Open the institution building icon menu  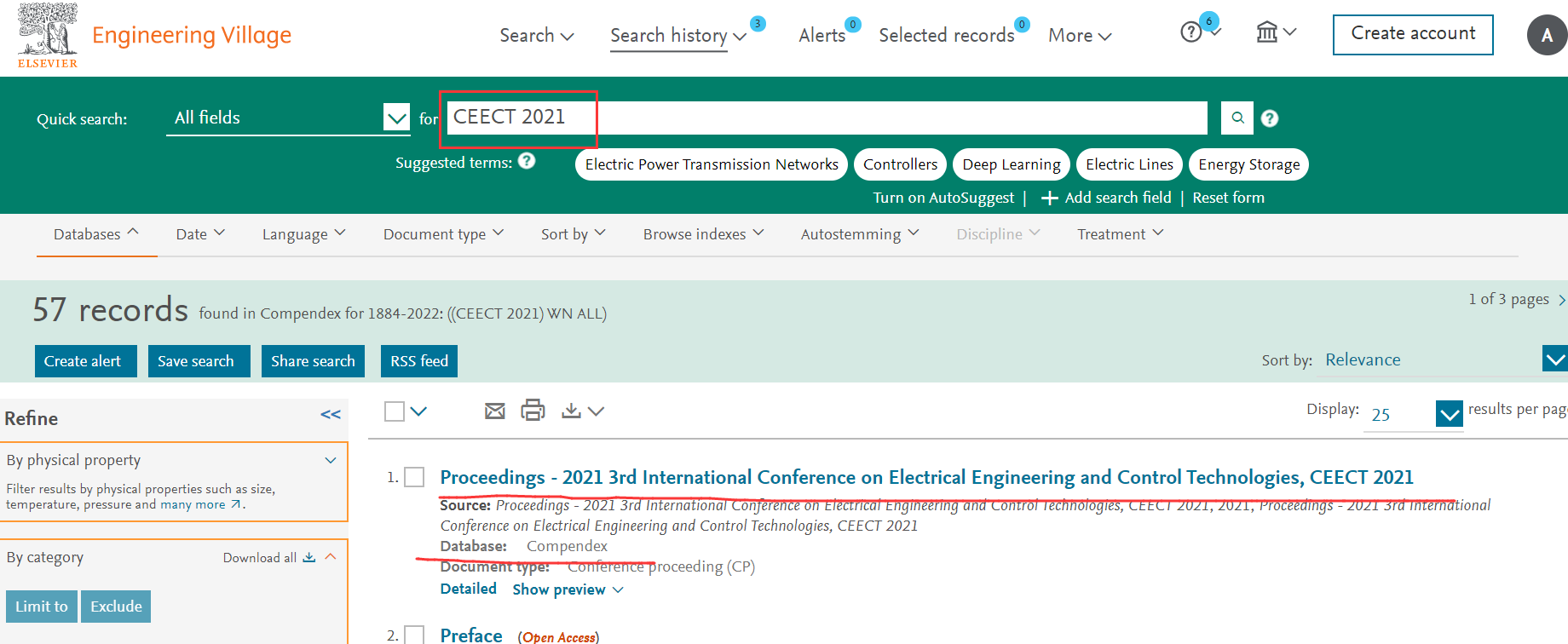1267,32
